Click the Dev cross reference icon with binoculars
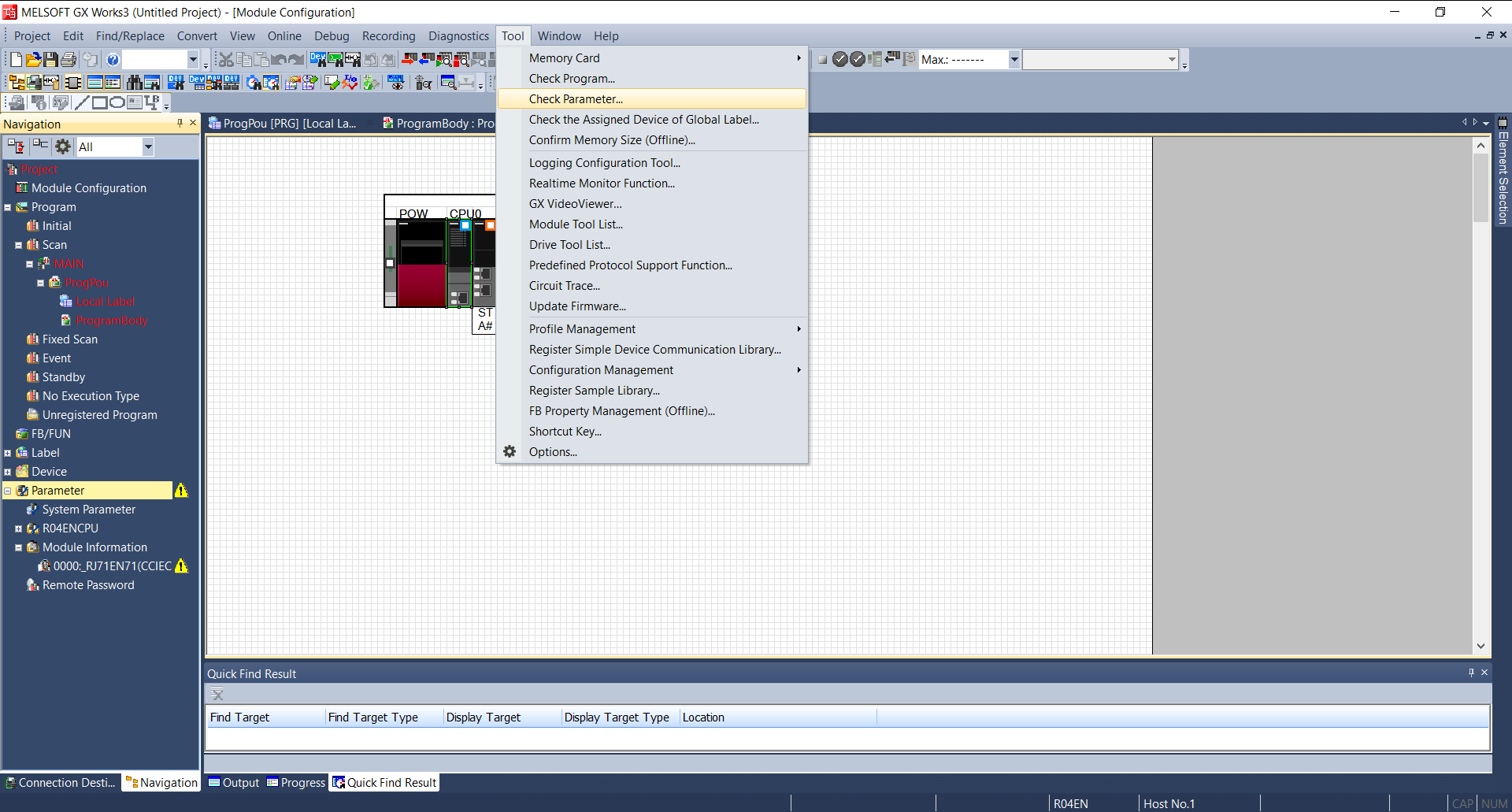The image size is (1512, 812). coord(176,82)
